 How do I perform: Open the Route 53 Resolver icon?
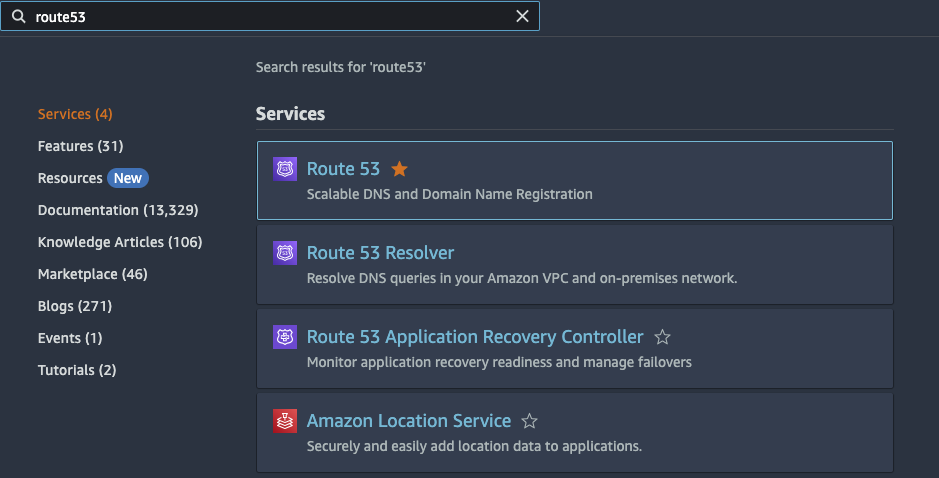284,253
